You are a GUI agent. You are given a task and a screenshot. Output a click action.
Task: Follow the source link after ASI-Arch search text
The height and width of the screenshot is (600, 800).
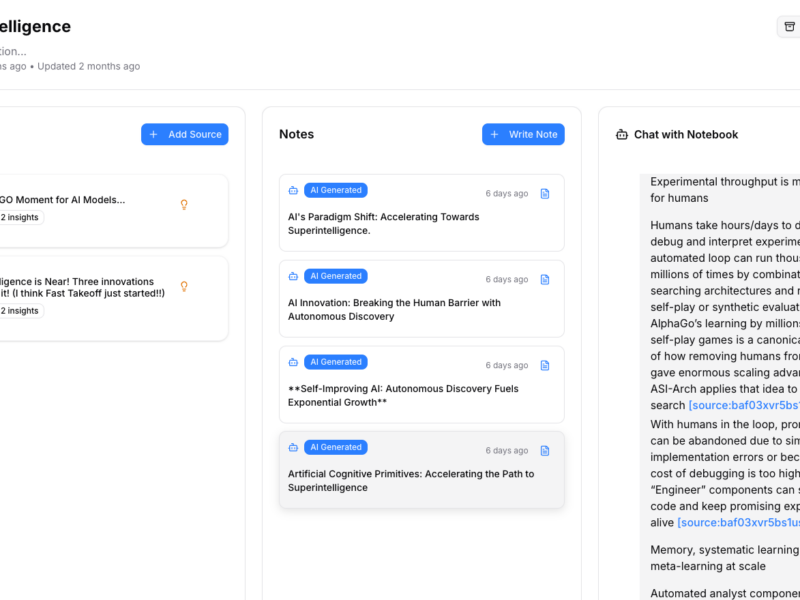tap(744, 405)
